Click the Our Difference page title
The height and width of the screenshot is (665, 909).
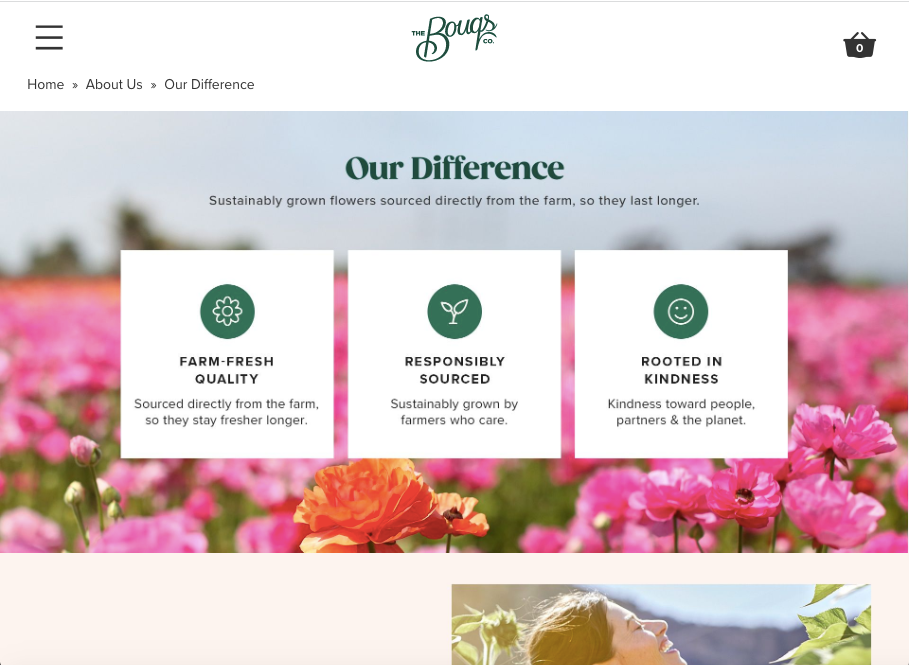pos(454,168)
